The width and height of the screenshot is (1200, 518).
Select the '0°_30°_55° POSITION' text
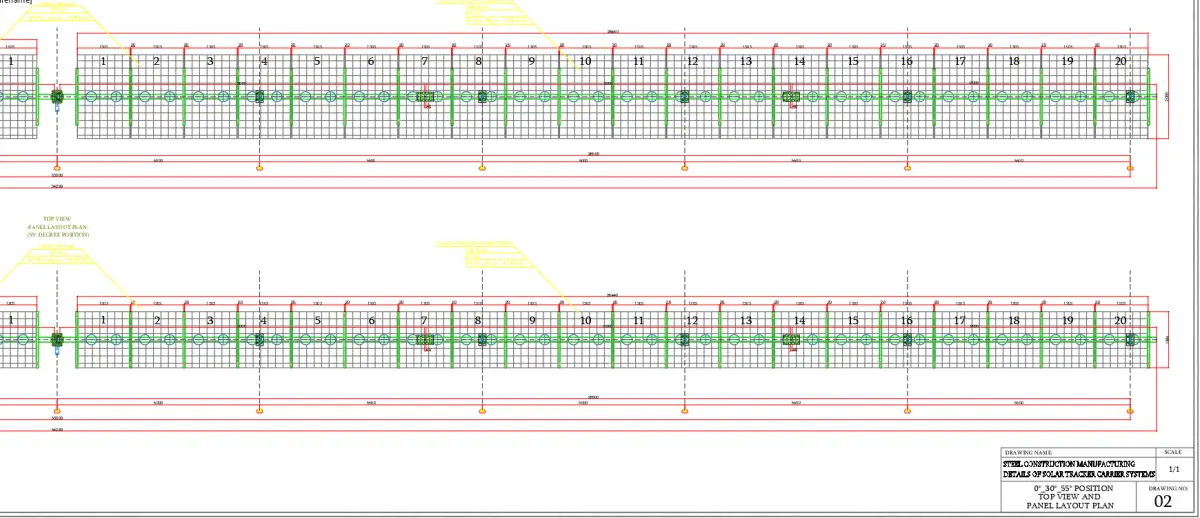1074,488
